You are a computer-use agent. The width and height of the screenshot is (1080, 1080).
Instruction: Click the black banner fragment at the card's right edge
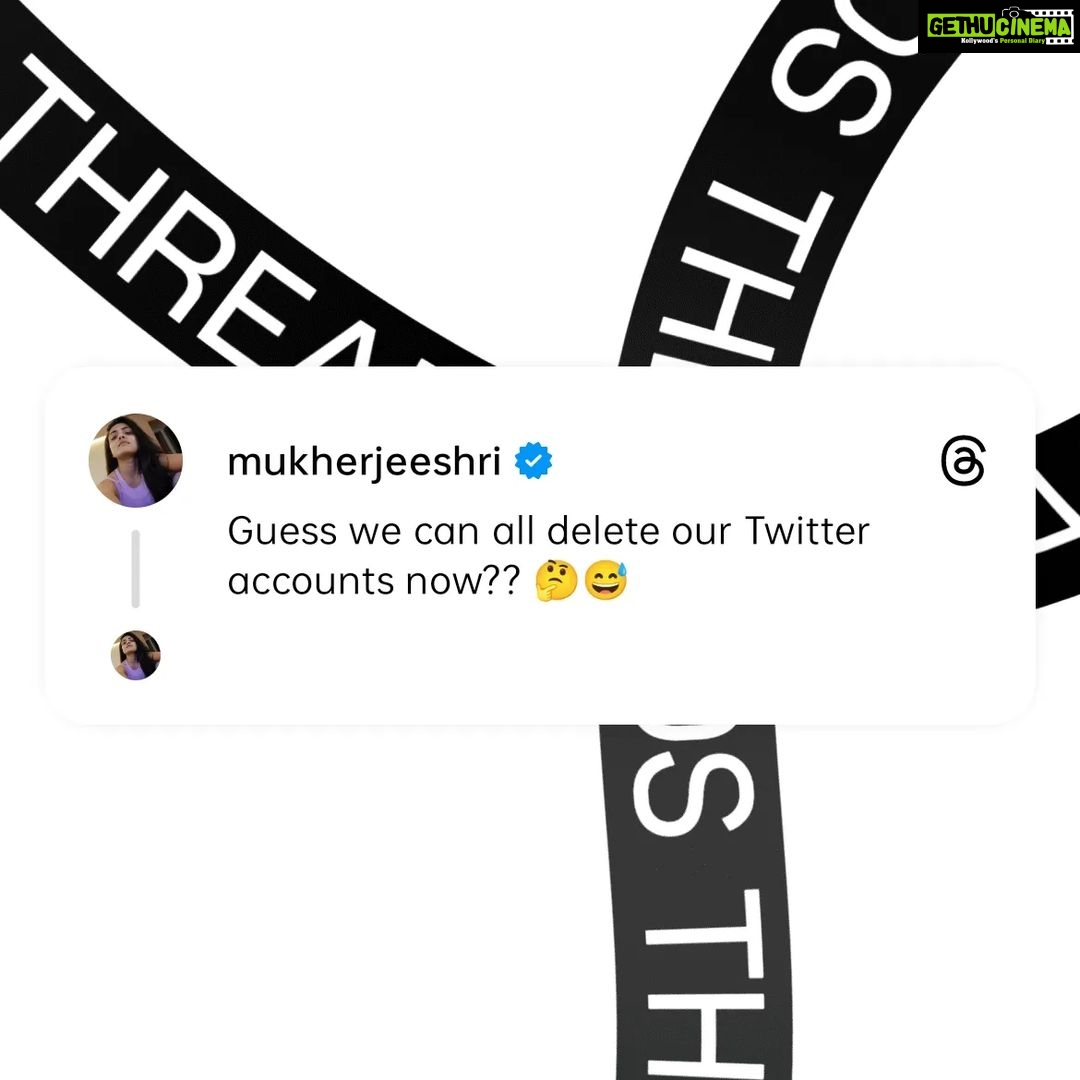[1057, 511]
